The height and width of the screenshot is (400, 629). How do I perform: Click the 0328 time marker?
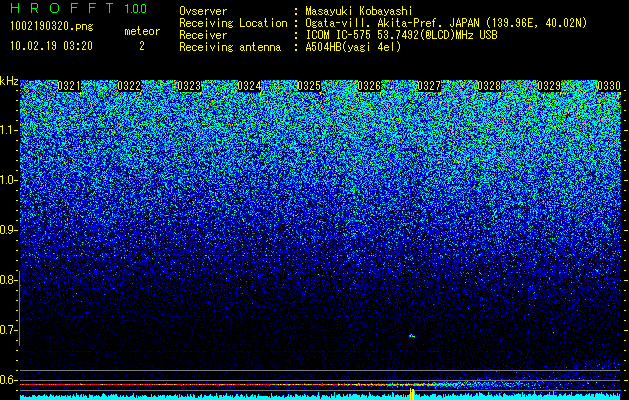(x=489, y=86)
